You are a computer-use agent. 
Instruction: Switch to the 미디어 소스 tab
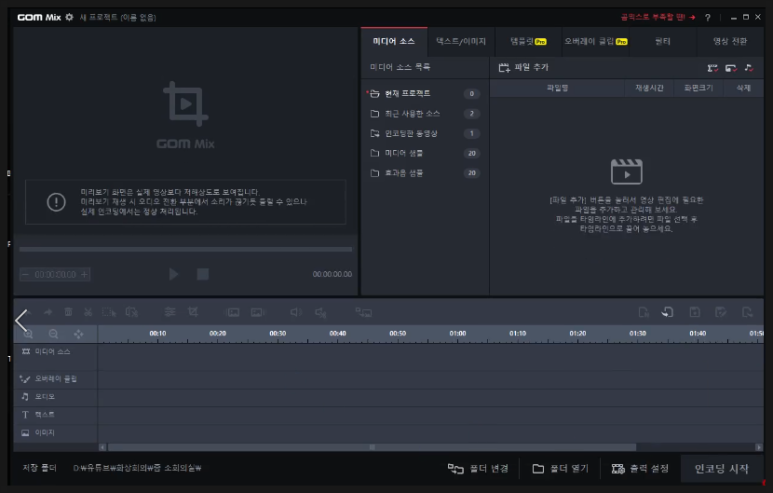click(x=394, y=41)
